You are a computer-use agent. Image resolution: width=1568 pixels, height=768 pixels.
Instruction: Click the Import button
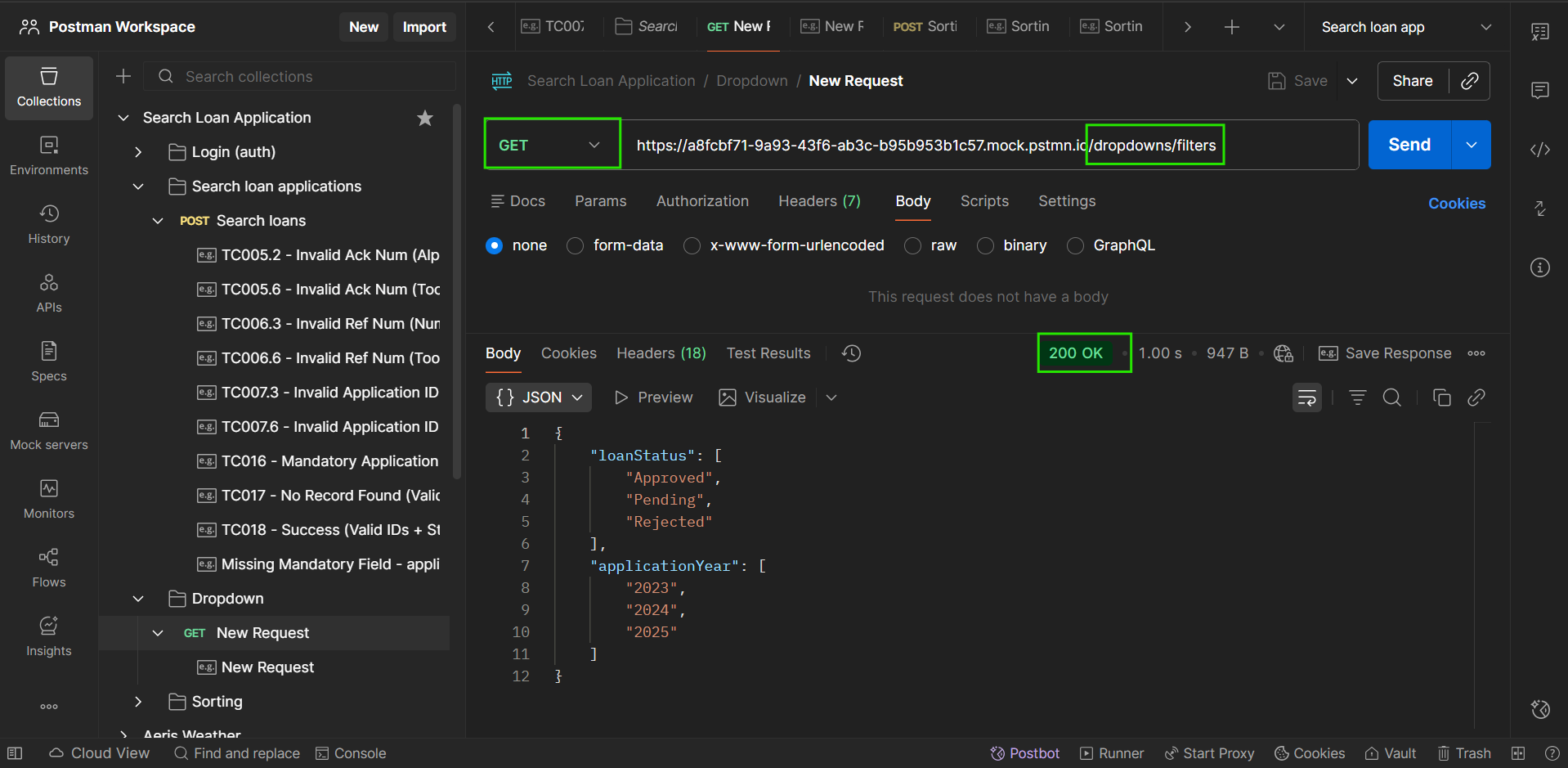(424, 27)
